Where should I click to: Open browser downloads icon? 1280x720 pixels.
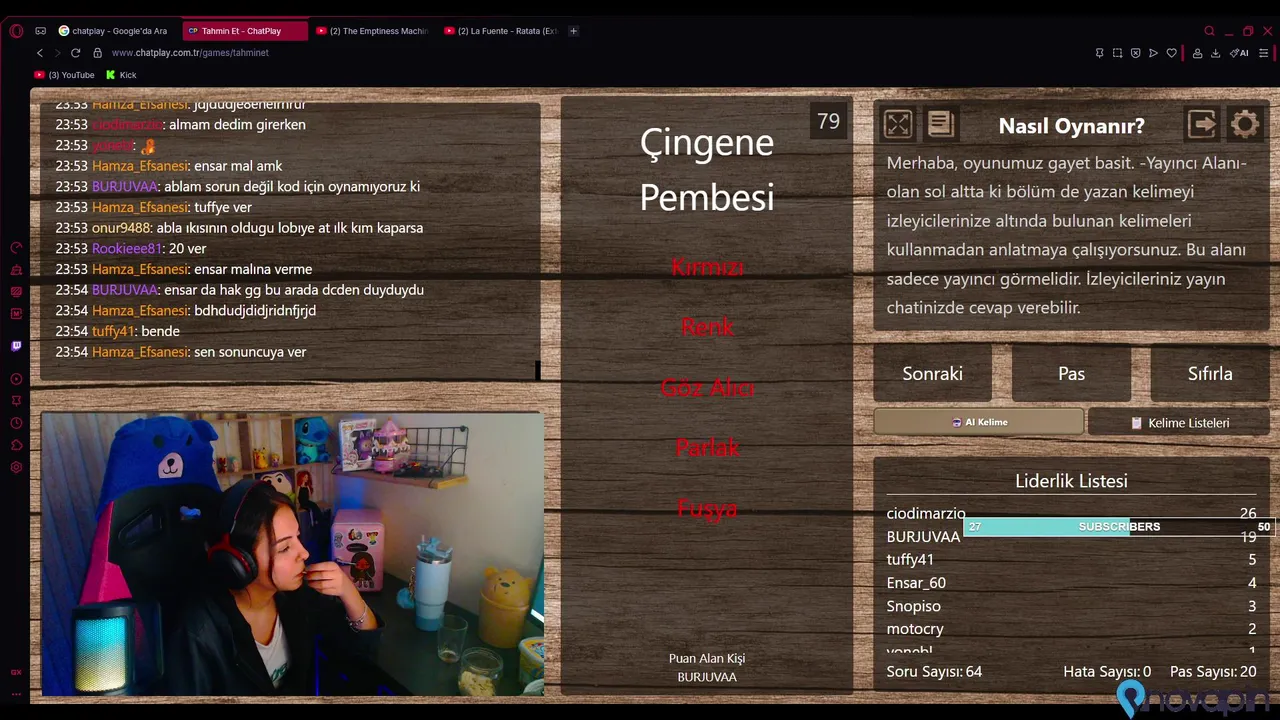click(1215, 53)
